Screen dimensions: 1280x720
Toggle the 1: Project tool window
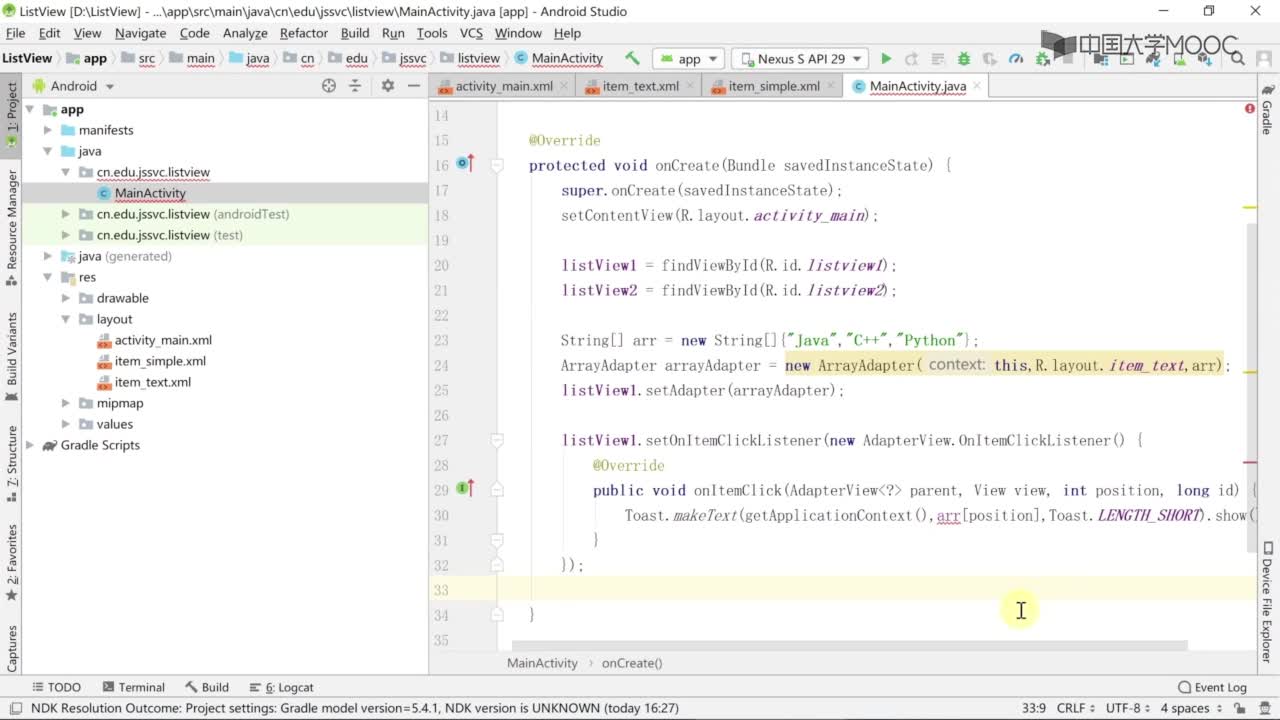coord(11,113)
